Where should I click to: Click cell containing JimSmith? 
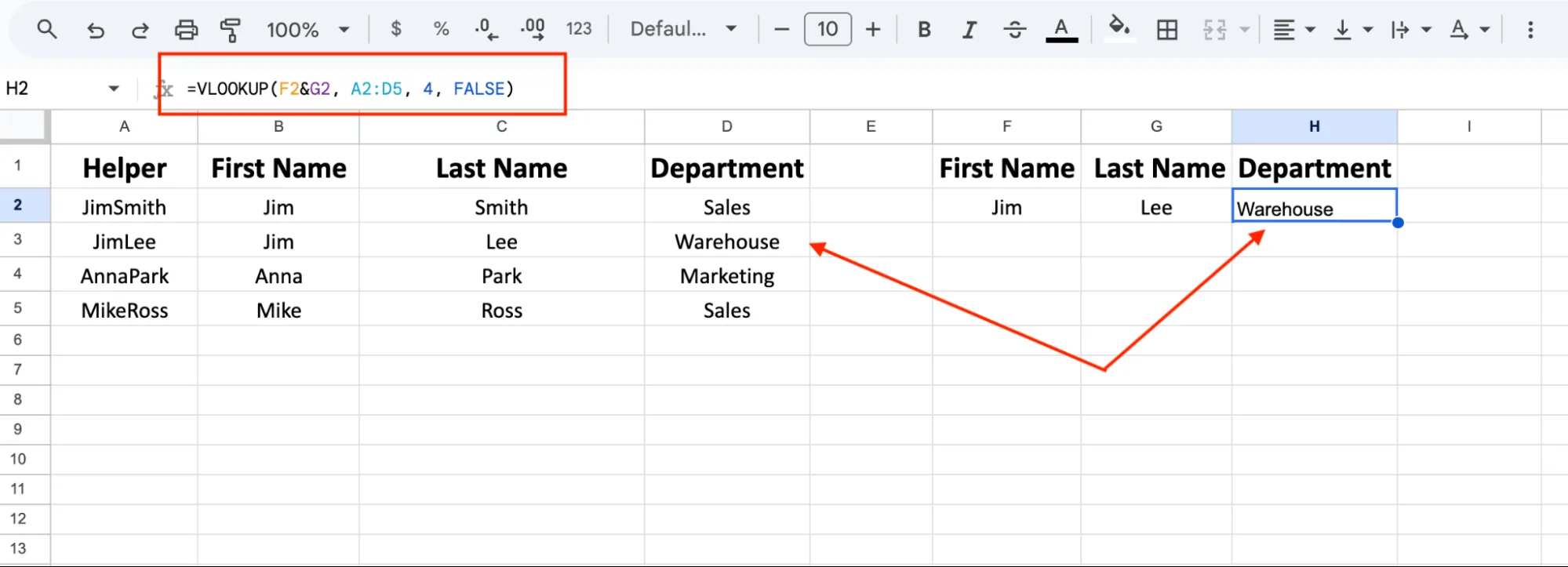[124, 207]
